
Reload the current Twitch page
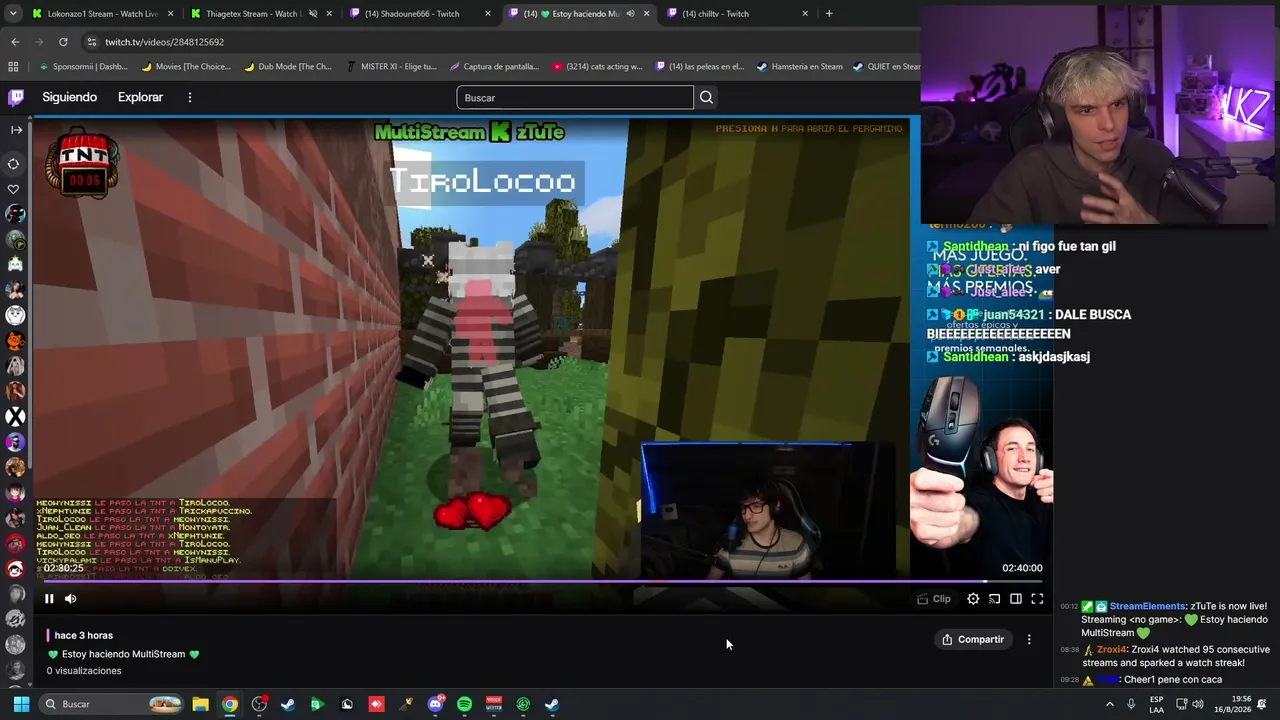[x=63, y=42]
